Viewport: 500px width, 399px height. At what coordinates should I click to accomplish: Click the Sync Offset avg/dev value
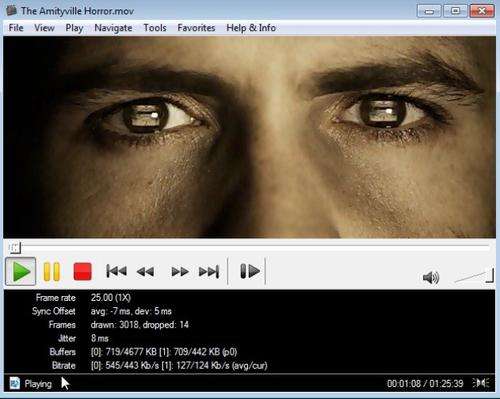click(131, 311)
